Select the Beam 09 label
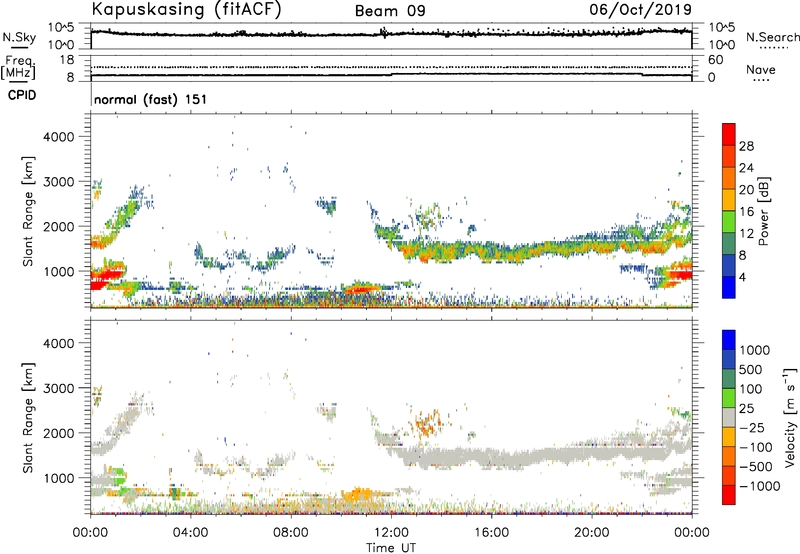The image size is (800, 554). (390, 11)
